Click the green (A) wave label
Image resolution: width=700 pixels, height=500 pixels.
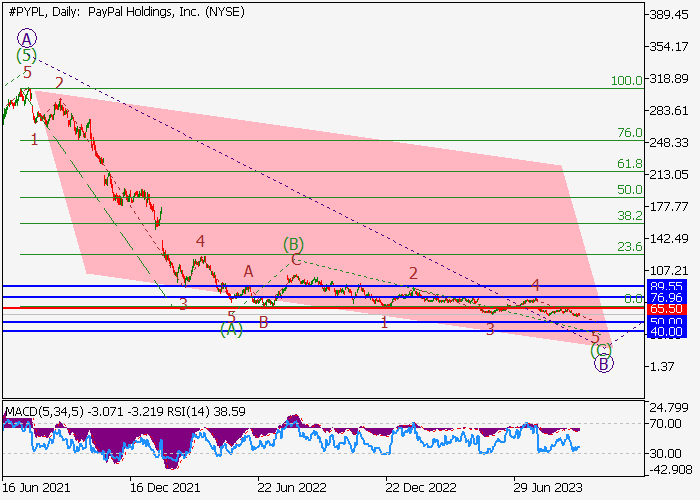point(232,329)
